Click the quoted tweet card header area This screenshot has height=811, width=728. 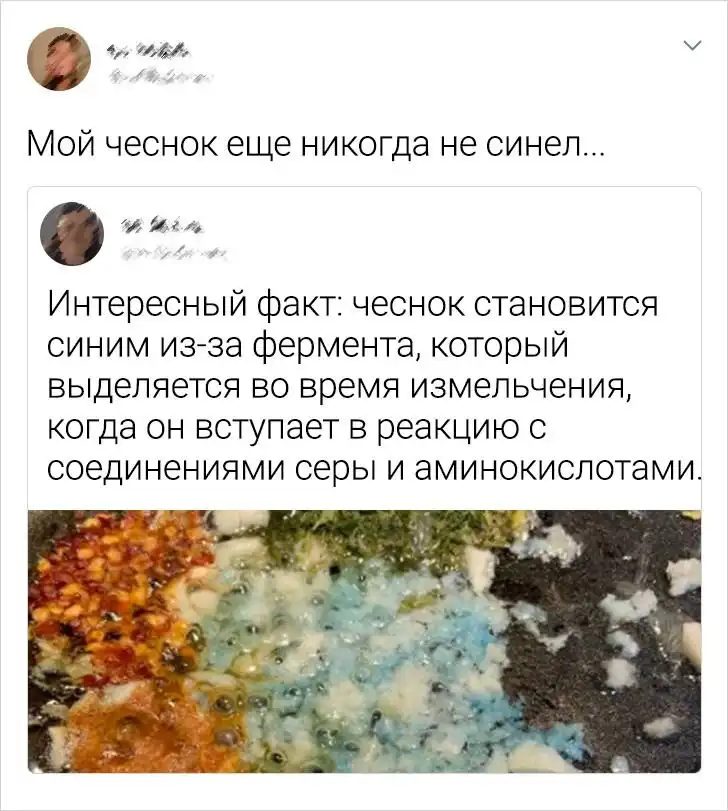click(365, 233)
